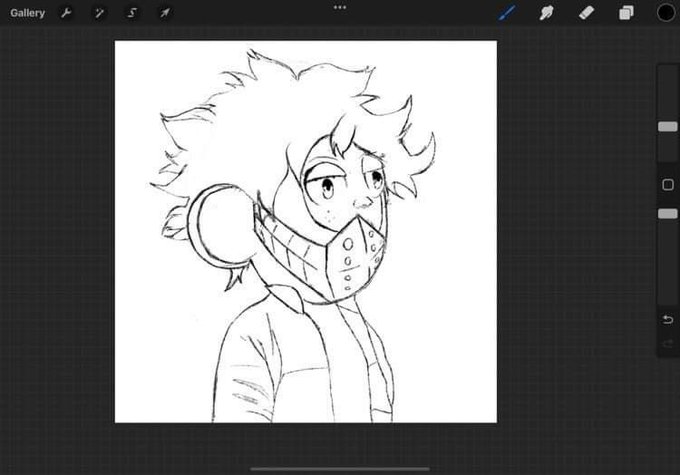Viewport: 680px width, 475px height.
Task: Select the Brush tool
Action: point(507,13)
